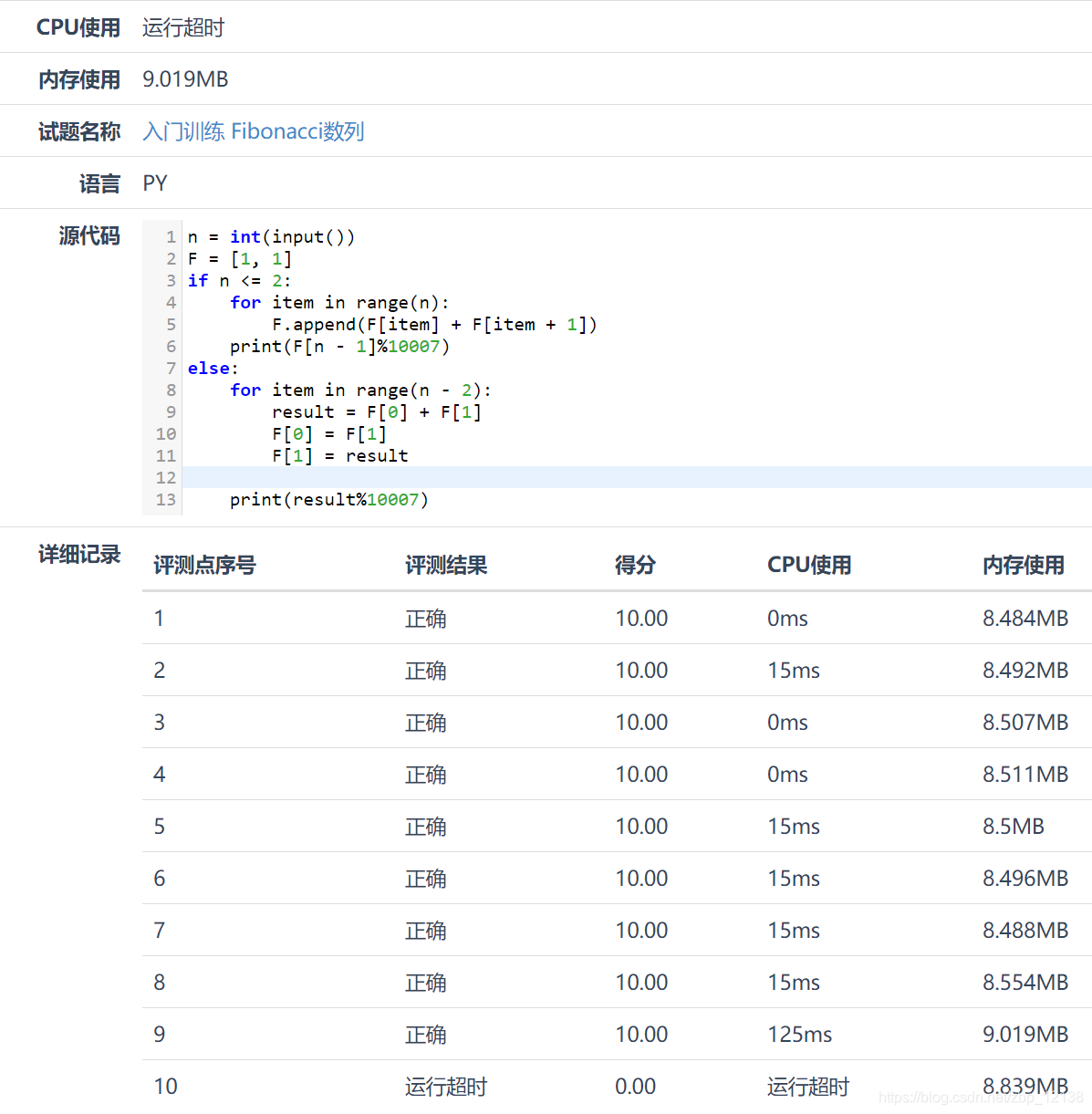Click the 8.5MB memory value in row 5

click(x=1014, y=827)
